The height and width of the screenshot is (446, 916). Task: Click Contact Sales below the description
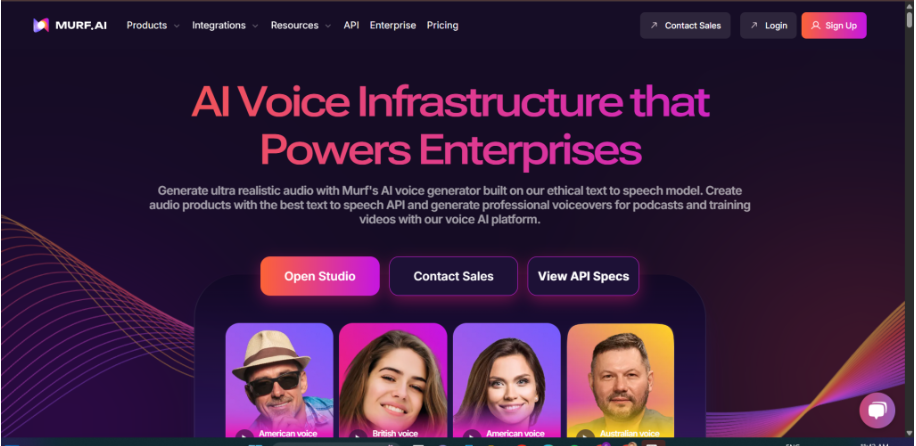(x=453, y=276)
